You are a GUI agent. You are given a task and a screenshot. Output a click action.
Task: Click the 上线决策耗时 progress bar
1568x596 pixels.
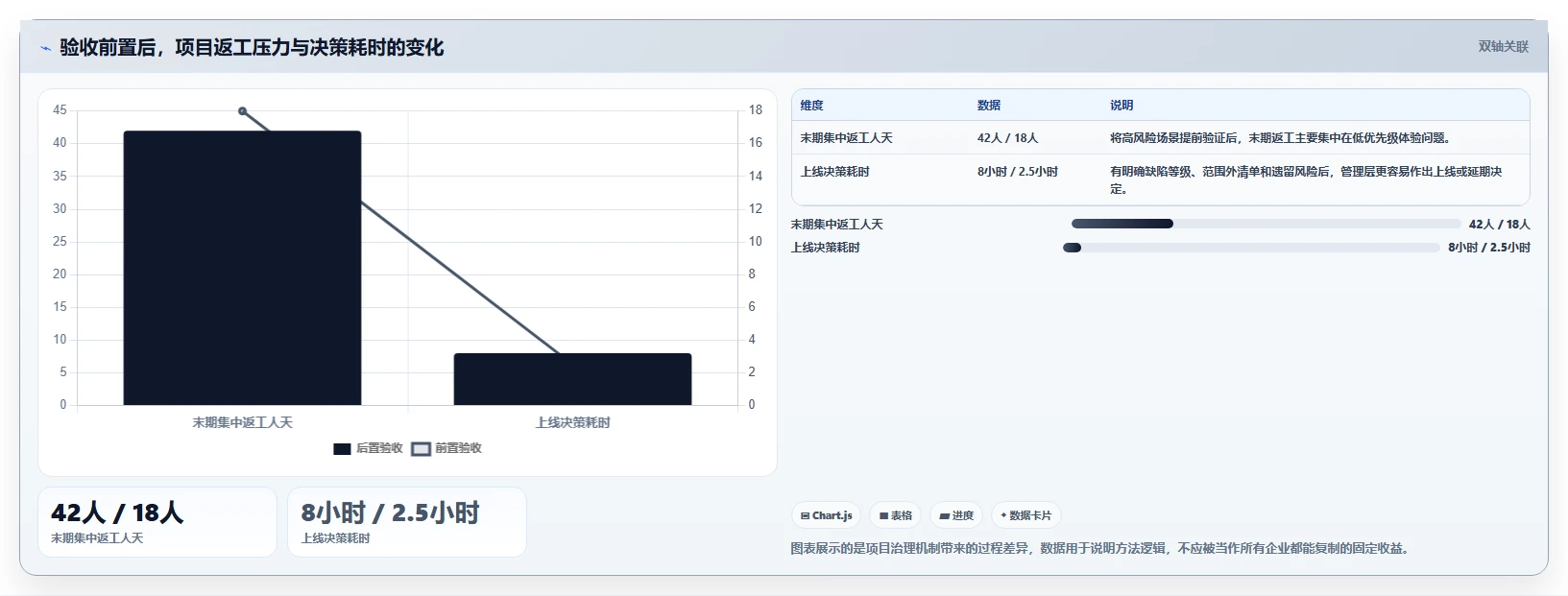click(1251, 248)
